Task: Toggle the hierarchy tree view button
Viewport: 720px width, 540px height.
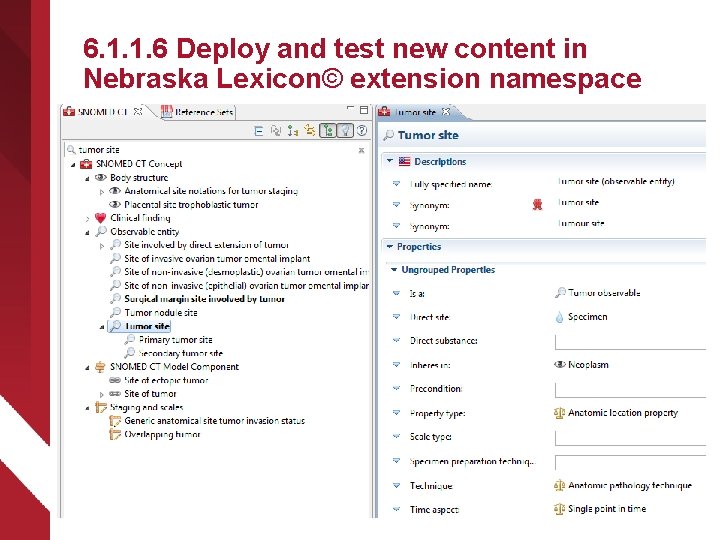Action: coord(328,131)
